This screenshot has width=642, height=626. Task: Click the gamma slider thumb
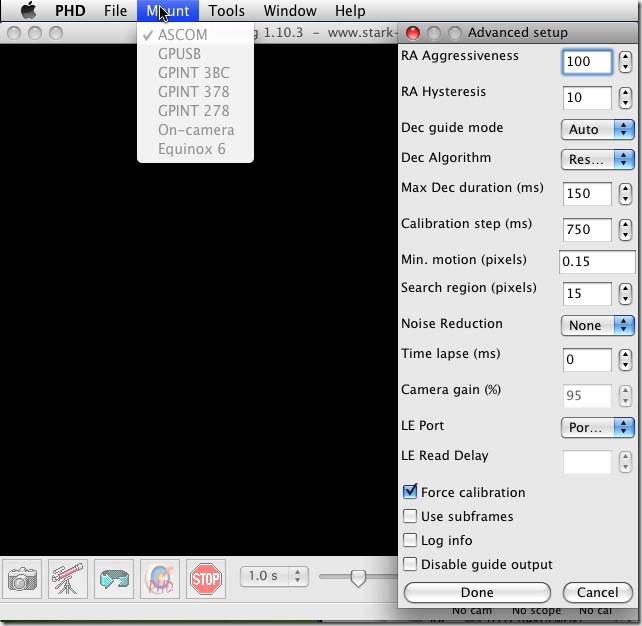358,578
